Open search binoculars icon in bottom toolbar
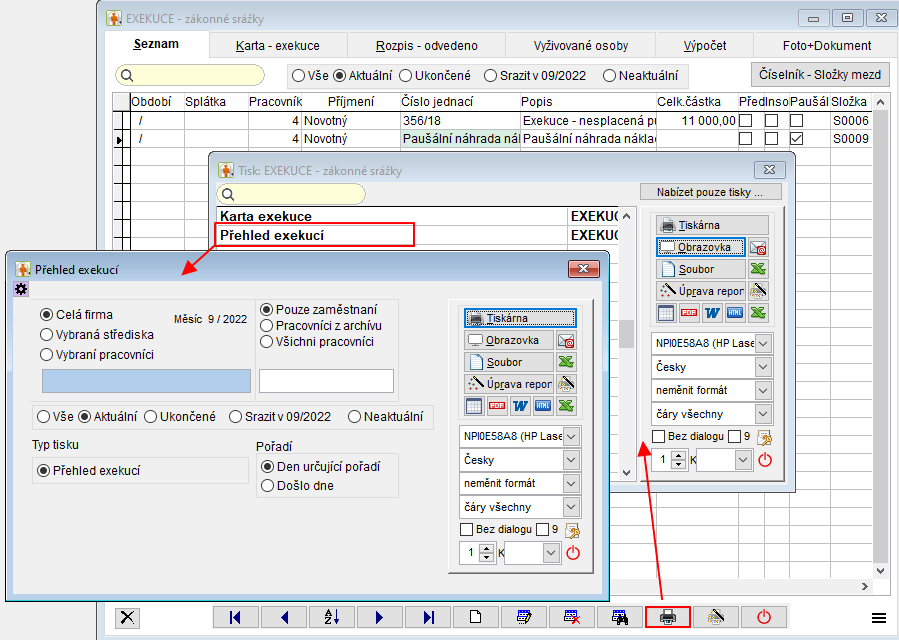The height and width of the screenshot is (640, 899). click(620, 618)
